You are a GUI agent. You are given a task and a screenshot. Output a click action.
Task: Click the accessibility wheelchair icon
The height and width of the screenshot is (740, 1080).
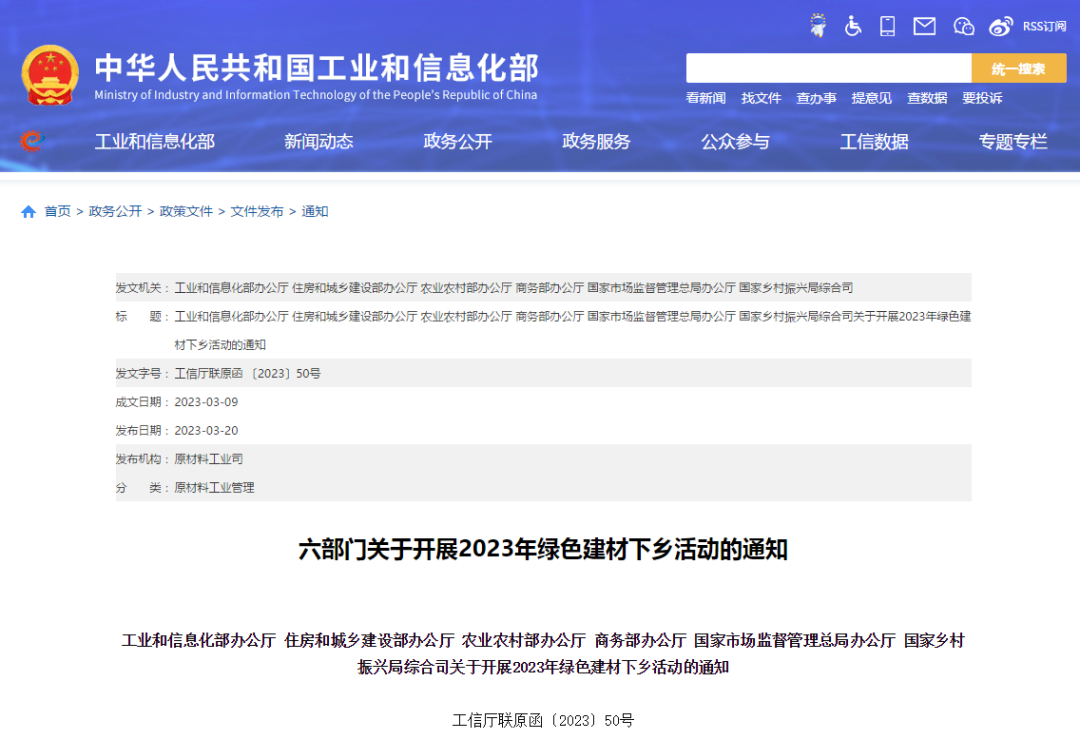click(x=853, y=26)
